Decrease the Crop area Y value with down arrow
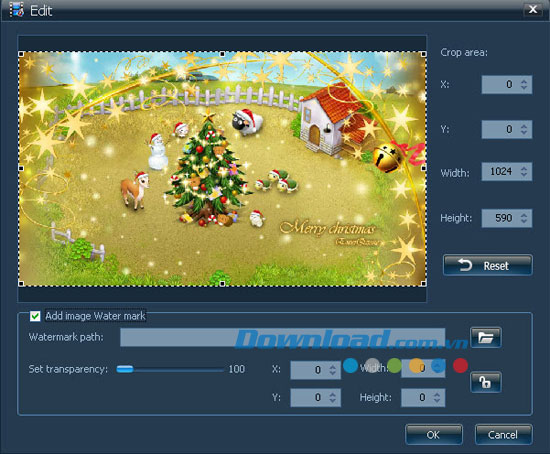This screenshot has height=454, width=550. tap(524, 133)
